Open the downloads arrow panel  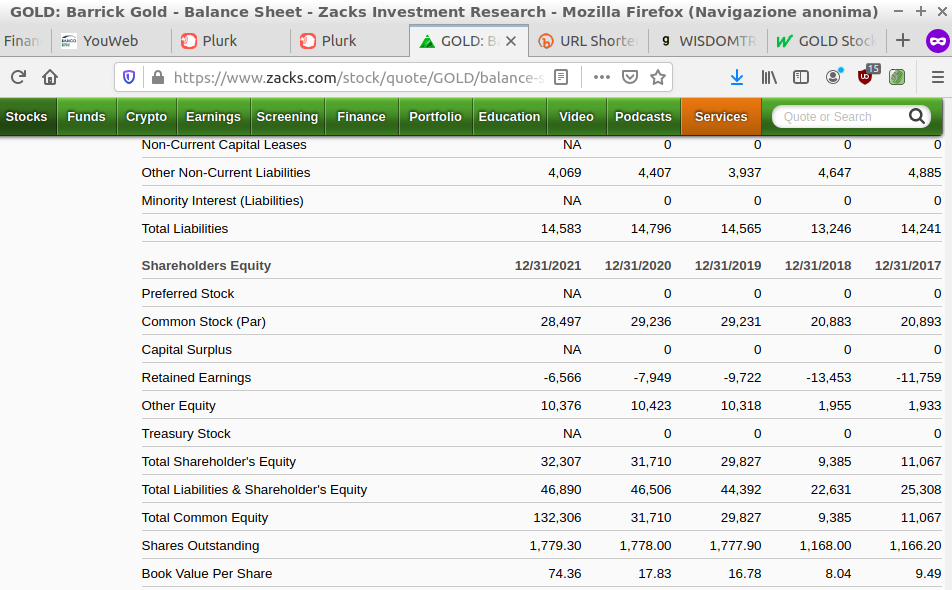pyautogui.click(x=736, y=77)
